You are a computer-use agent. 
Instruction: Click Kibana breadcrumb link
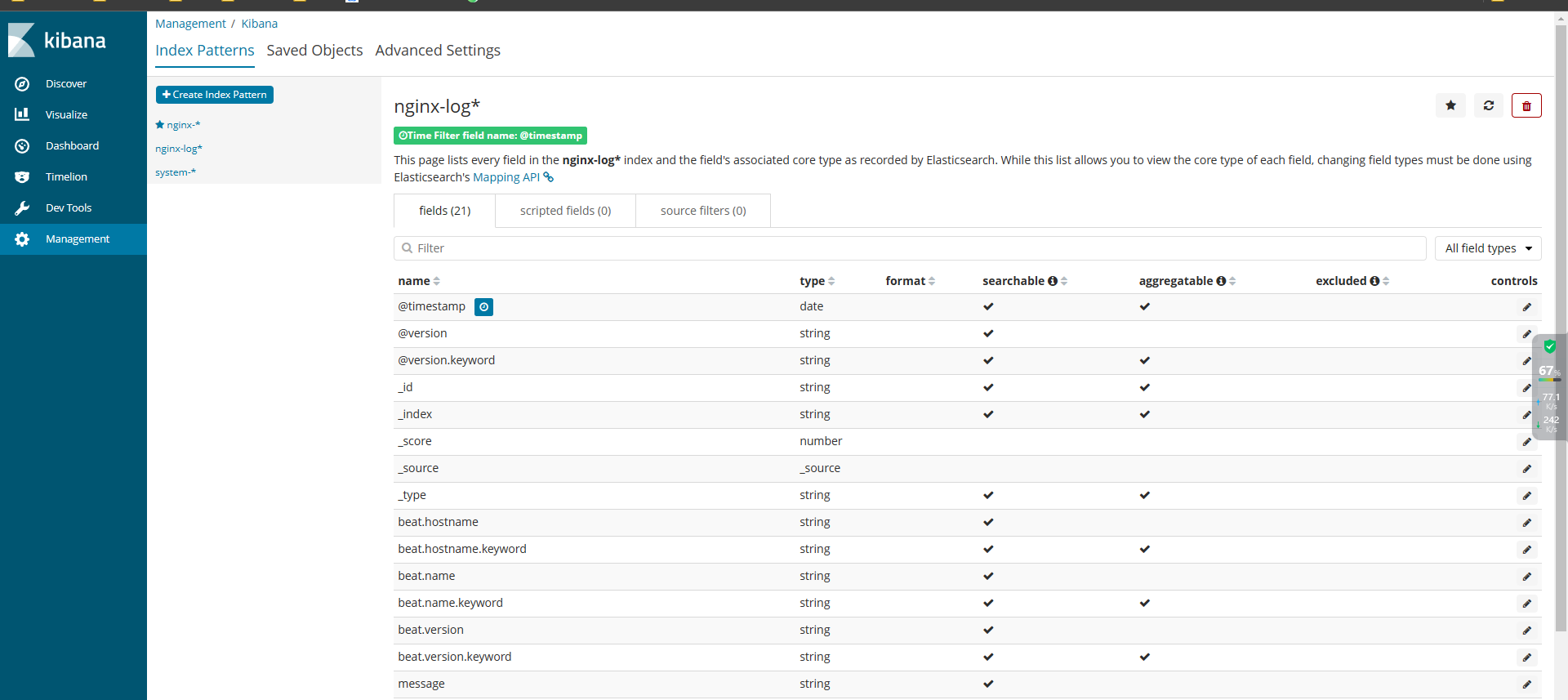[259, 24]
